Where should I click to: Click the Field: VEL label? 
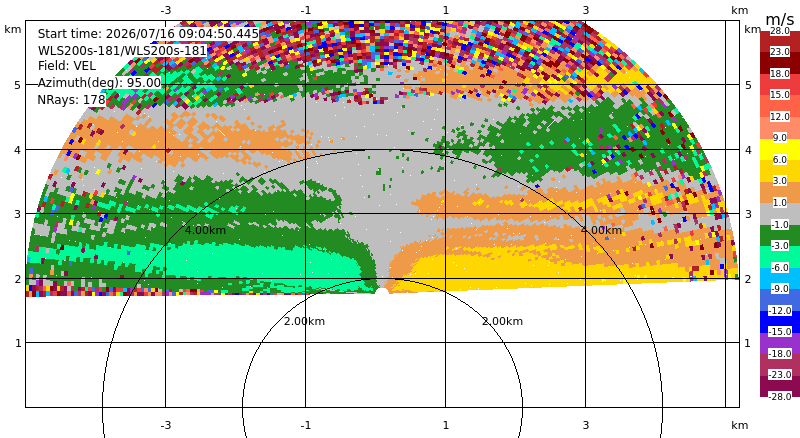coord(67,66)
